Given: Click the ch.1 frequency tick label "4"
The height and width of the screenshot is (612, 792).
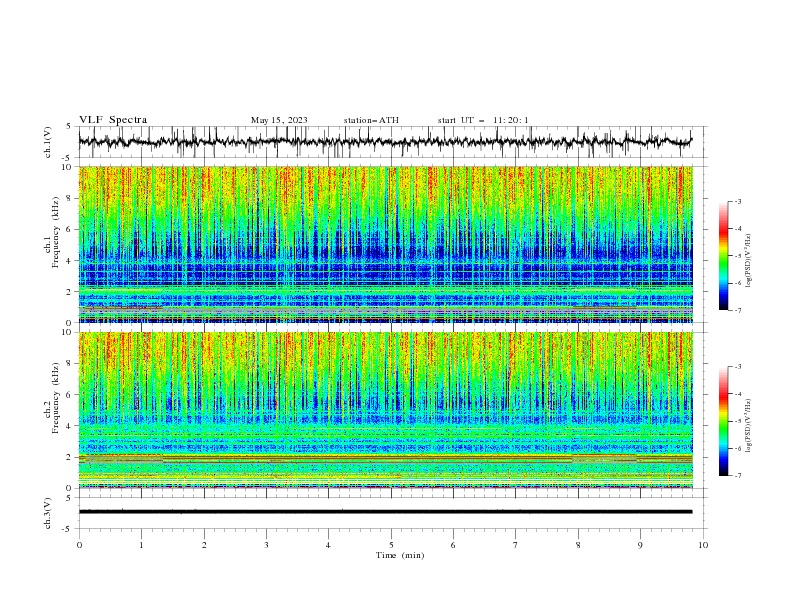Looking at the screenshot, I should 70,261.
